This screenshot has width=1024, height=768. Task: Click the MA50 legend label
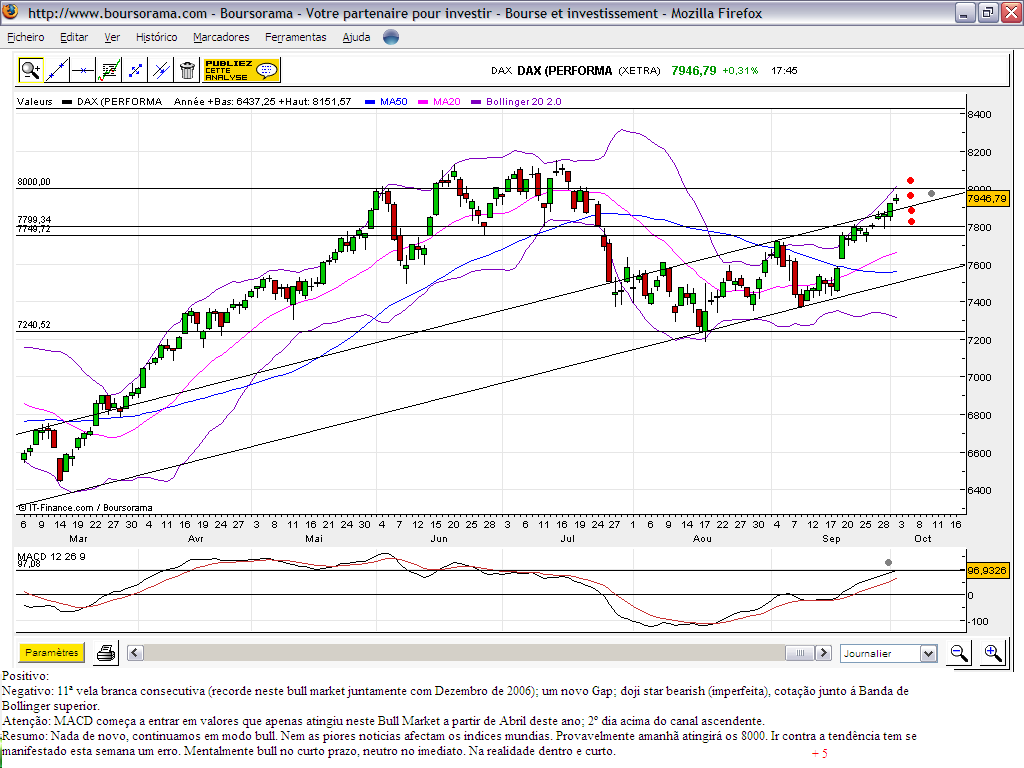point(394,101)
